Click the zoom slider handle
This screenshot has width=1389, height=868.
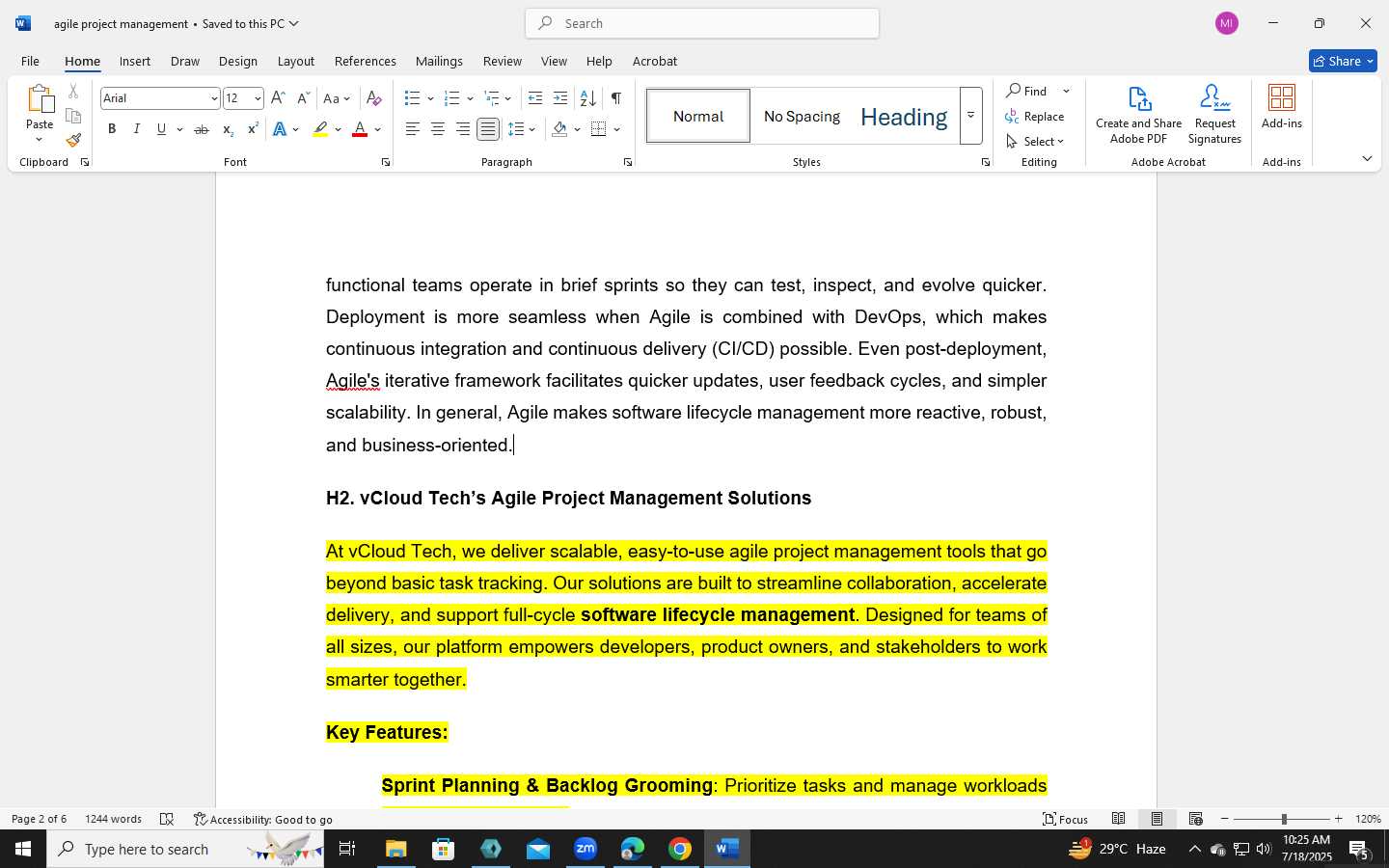(1284, 819)
